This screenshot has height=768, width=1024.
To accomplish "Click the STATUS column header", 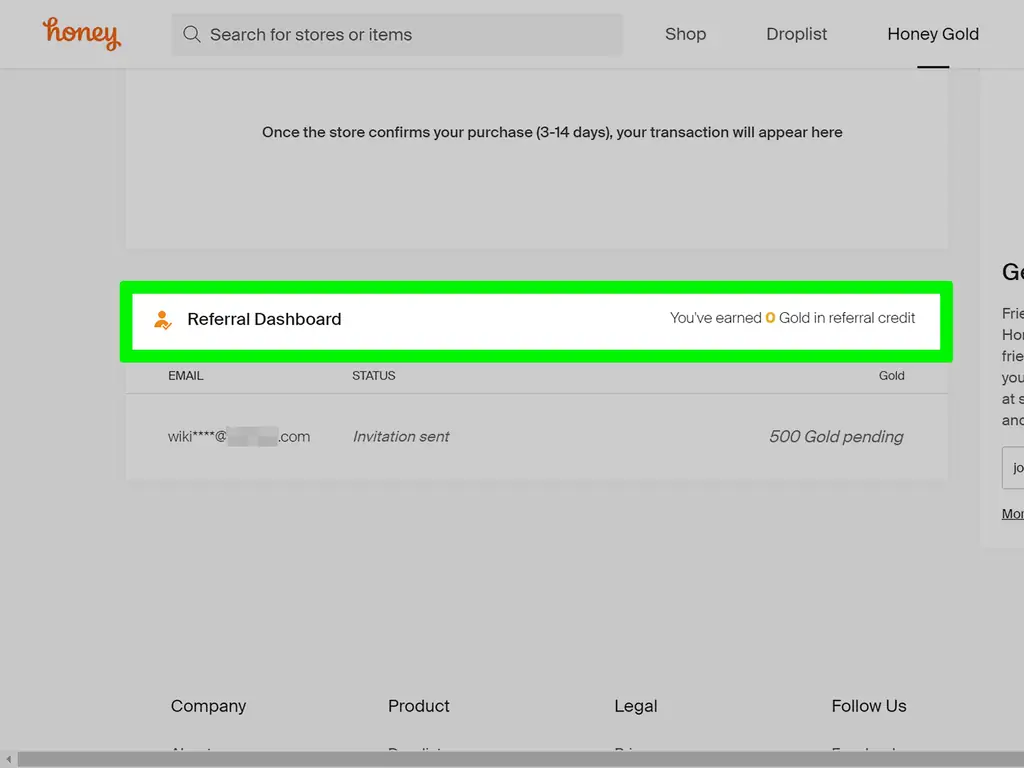I will coord(373,376).
